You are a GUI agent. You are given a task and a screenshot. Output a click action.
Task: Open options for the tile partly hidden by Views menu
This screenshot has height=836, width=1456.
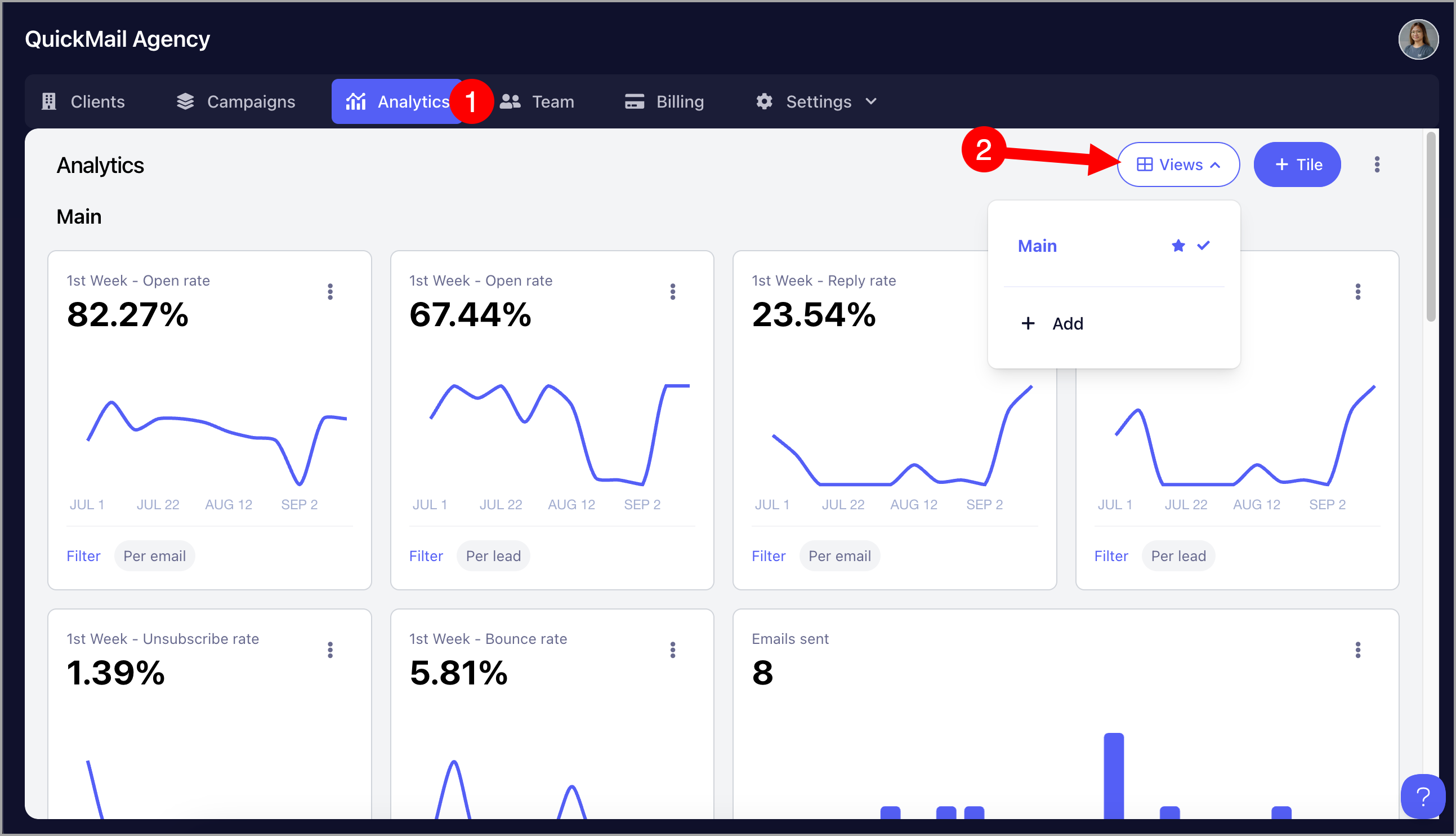[1357, 292]
